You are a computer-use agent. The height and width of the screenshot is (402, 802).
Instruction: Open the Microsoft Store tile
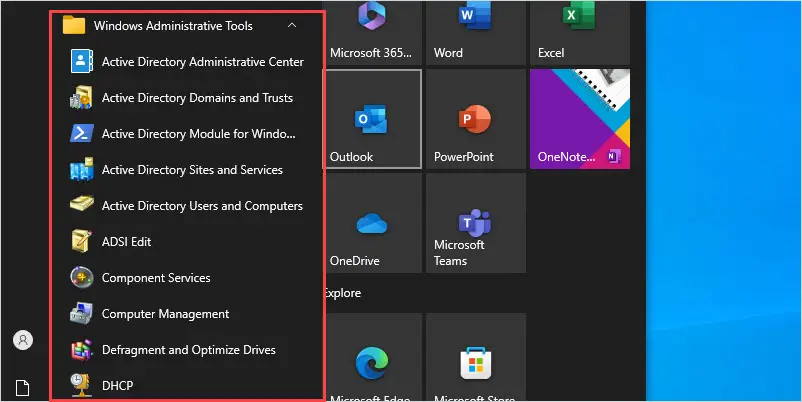point(476,357)
